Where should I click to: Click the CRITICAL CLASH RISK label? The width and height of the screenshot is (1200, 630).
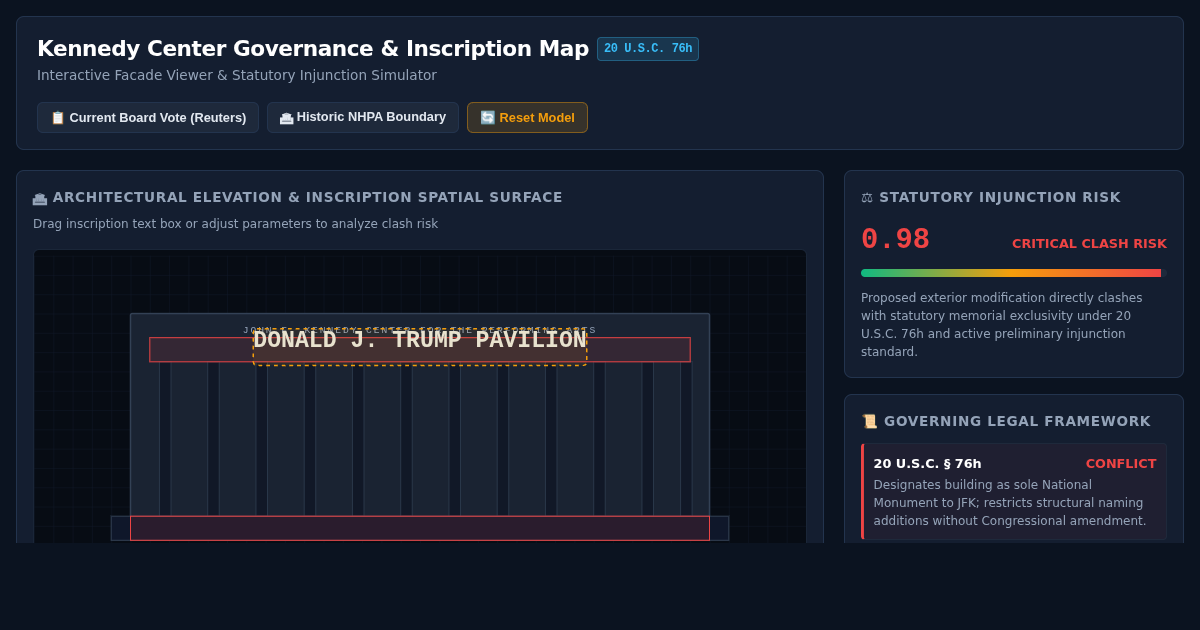(x=1089, y=244)
